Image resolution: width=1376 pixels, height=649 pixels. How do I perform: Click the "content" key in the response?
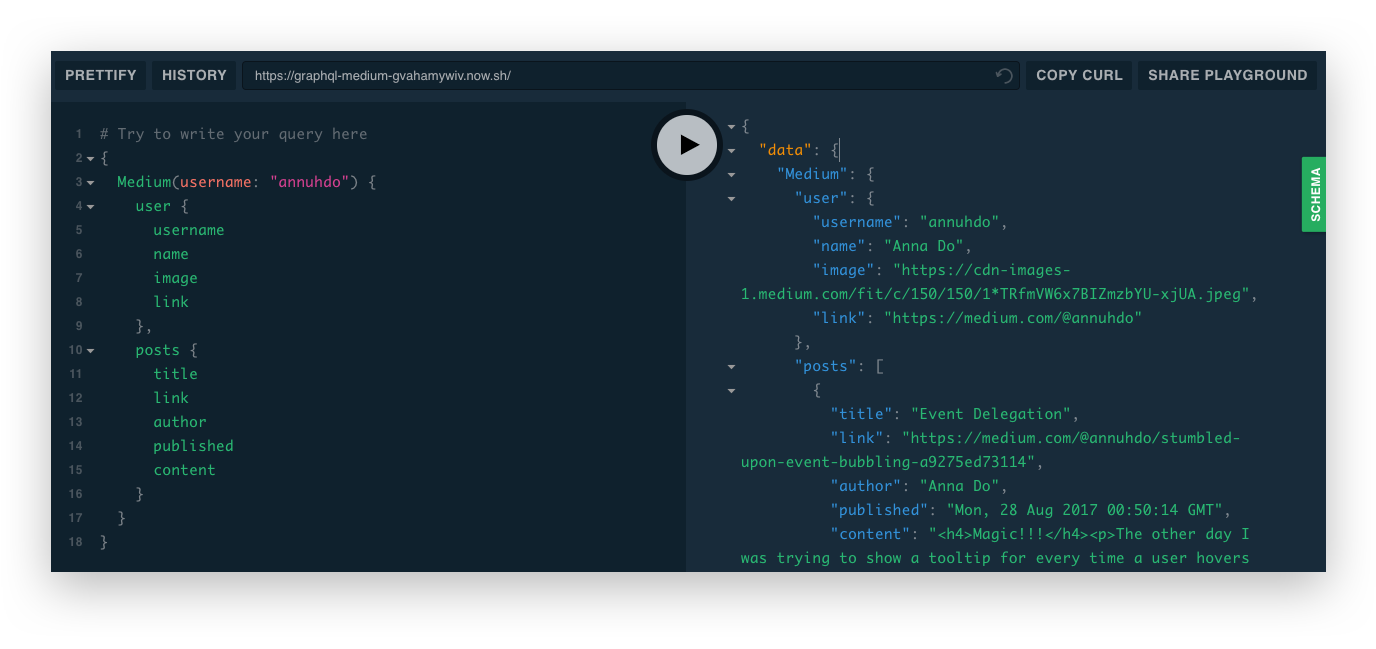click(x=870, y=534)
